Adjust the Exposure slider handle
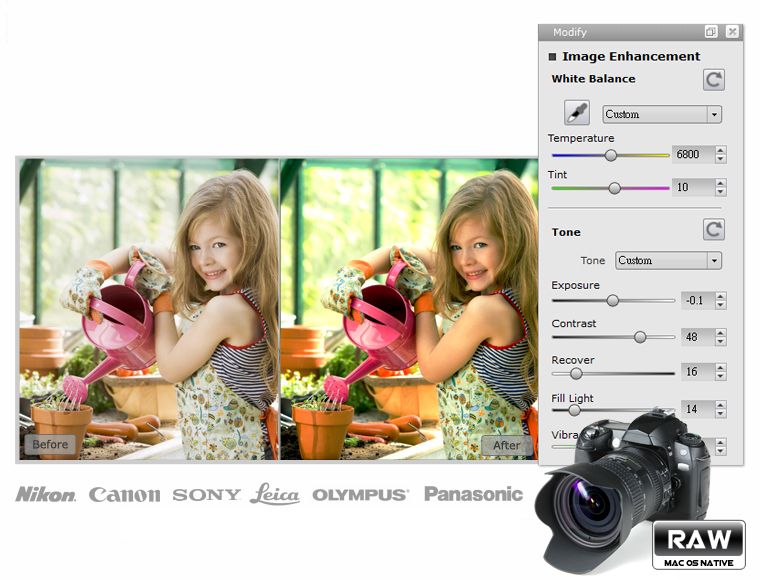 click(613, 300)
